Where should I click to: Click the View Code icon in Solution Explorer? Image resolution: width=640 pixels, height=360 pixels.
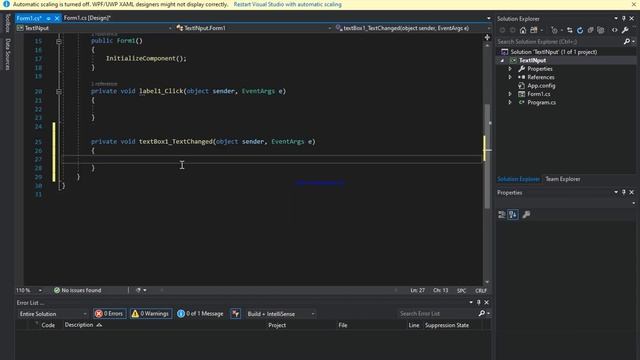(615, 30)
